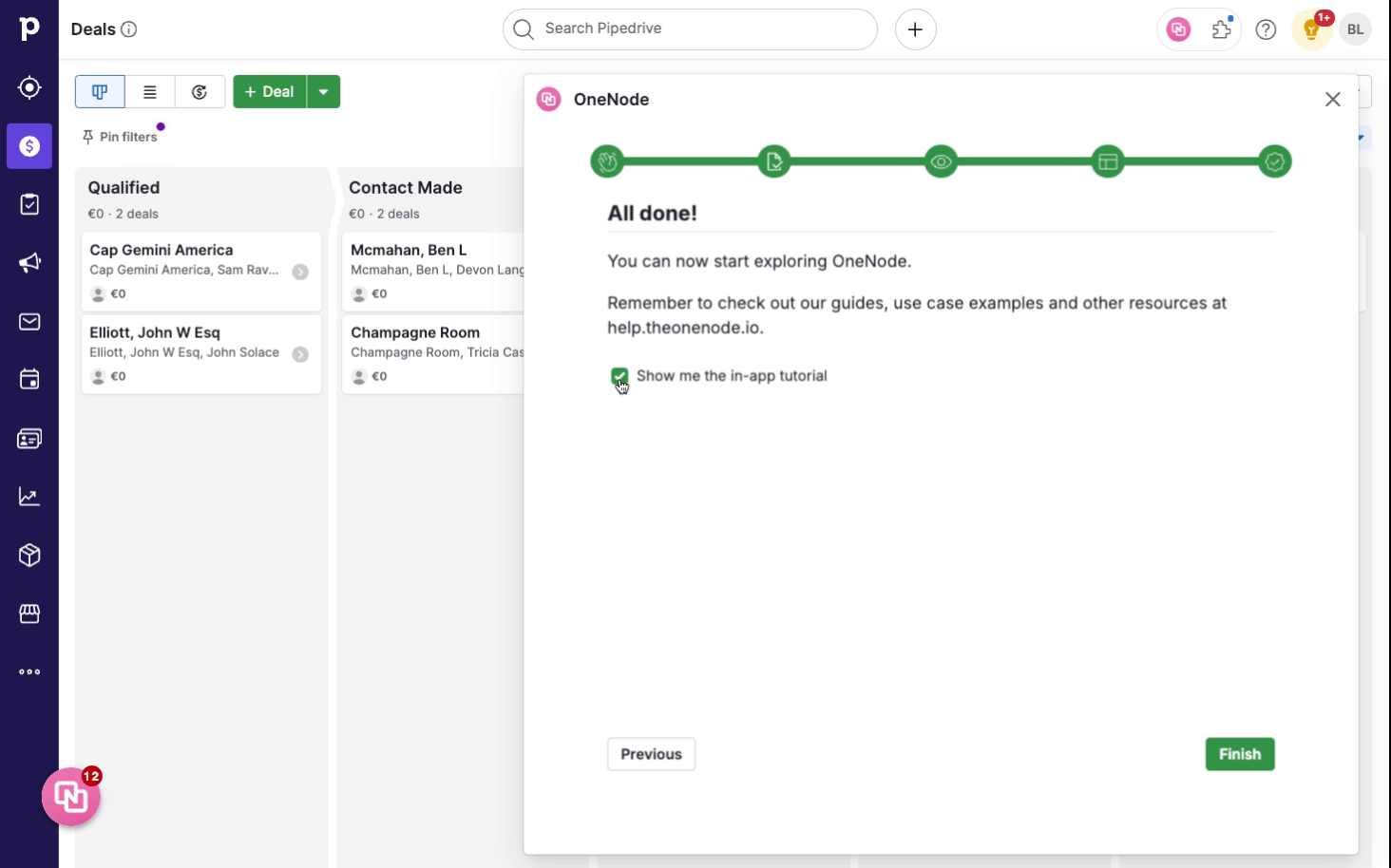The width and height of the screenshot is (1391, 868).
Task: Focus the Search Pipedrive field
Action: point(690,29)
